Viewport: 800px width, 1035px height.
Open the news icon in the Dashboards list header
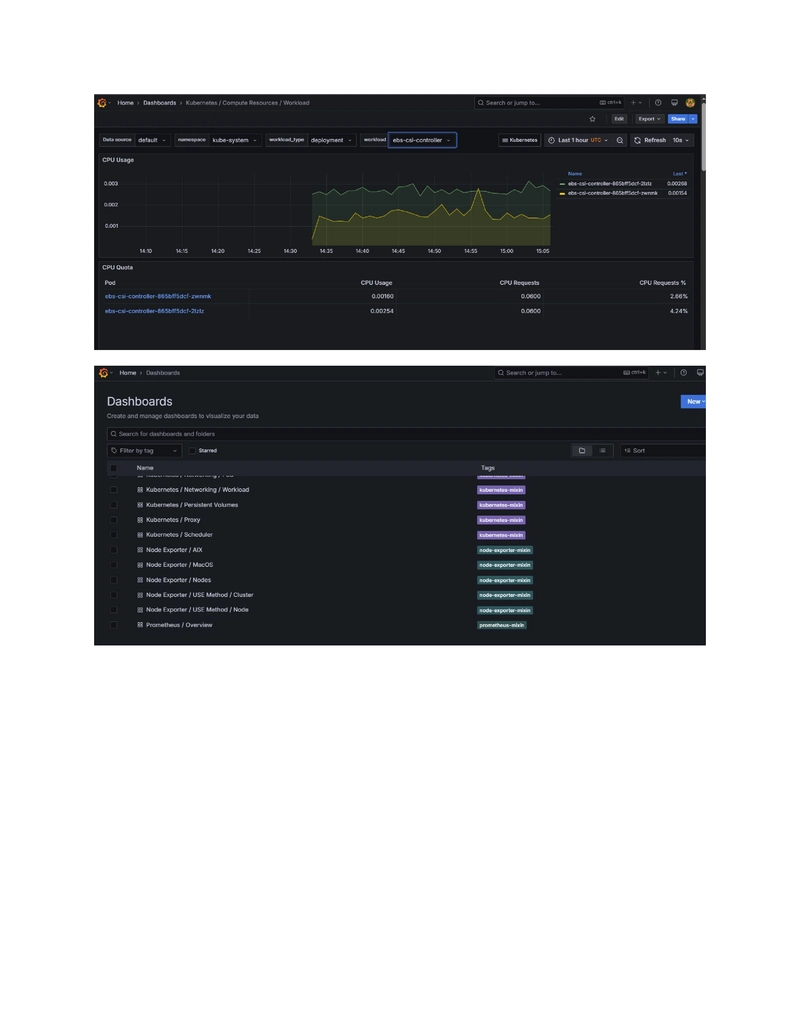pyautogui.click(x=700, y=373)
